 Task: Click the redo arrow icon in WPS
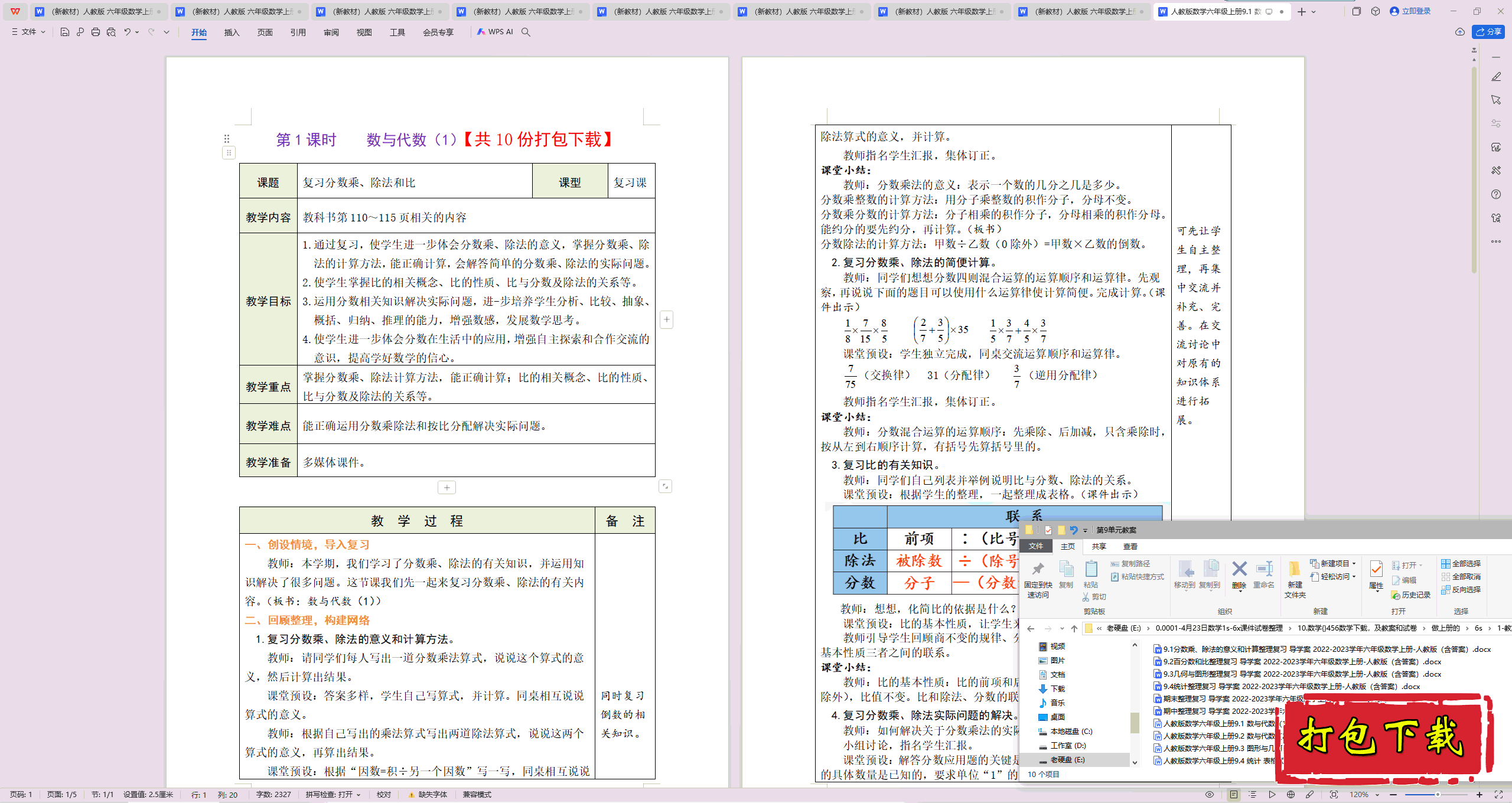[151, 32]
